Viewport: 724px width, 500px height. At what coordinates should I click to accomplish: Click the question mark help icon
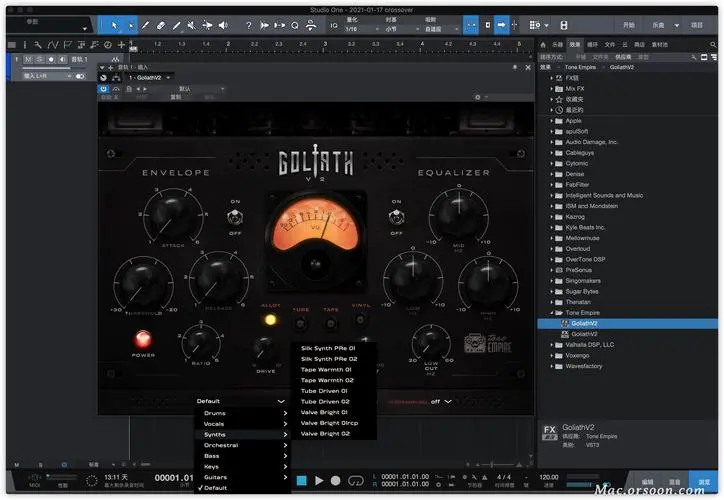[x=248, y=25]
